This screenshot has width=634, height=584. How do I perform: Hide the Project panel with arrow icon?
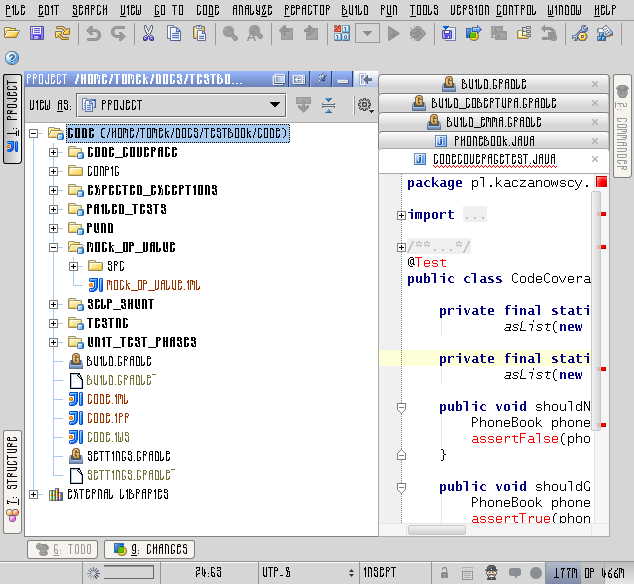point(365,79)
